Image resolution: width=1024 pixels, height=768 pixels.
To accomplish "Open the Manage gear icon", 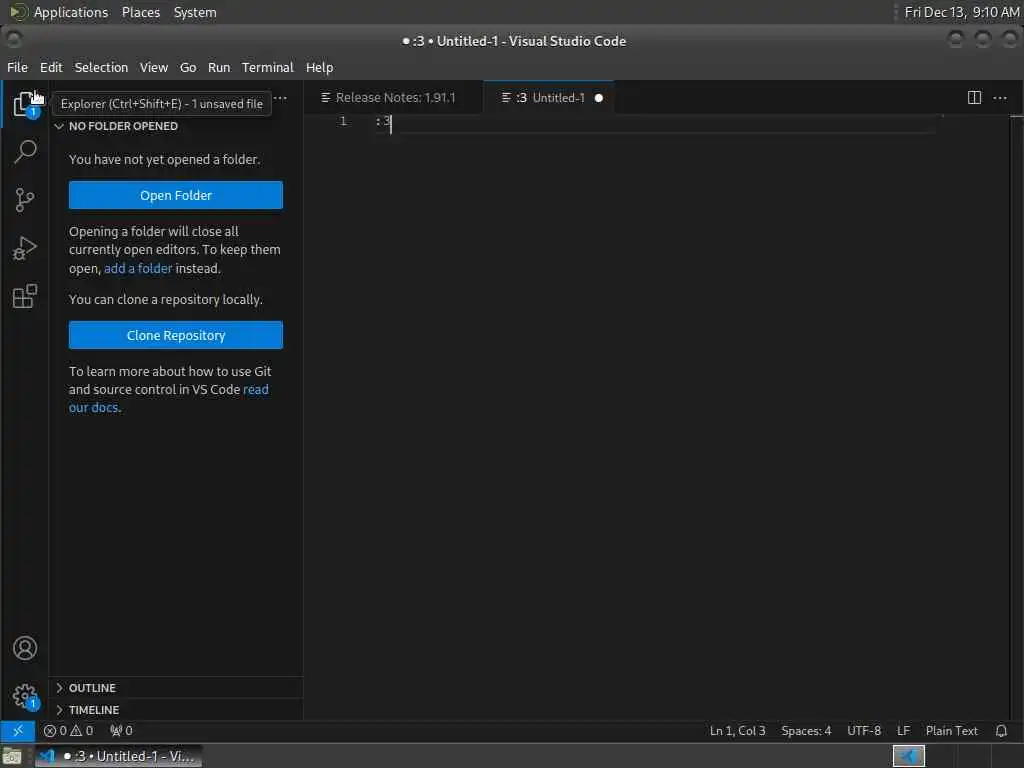I will click(x=25, y=696).
